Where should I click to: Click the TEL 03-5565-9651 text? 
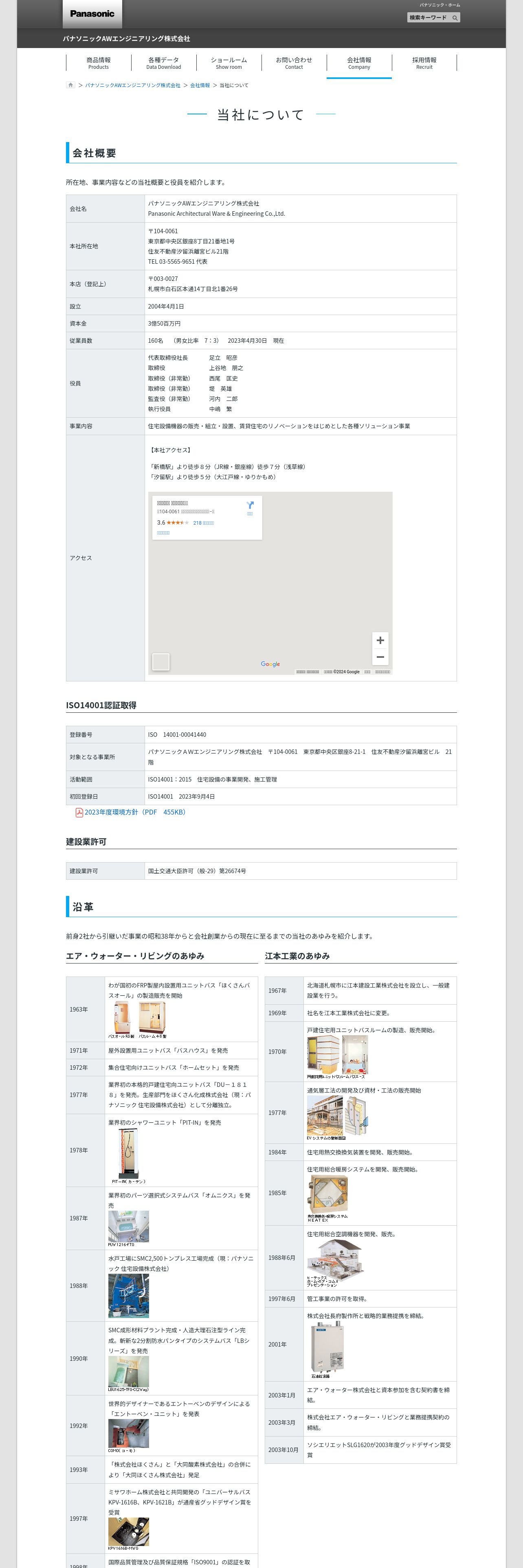pos(178,262)
